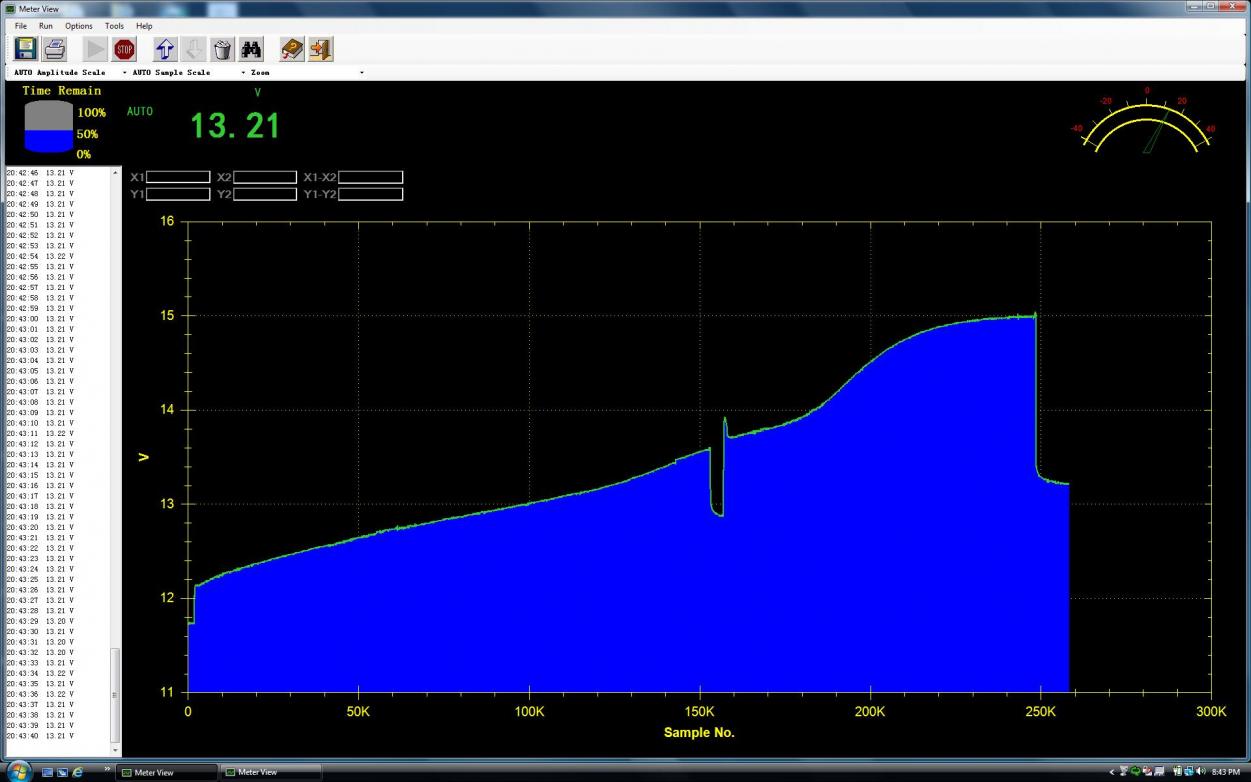Open the Help menu
The image size is (1251, 782).
145,26
